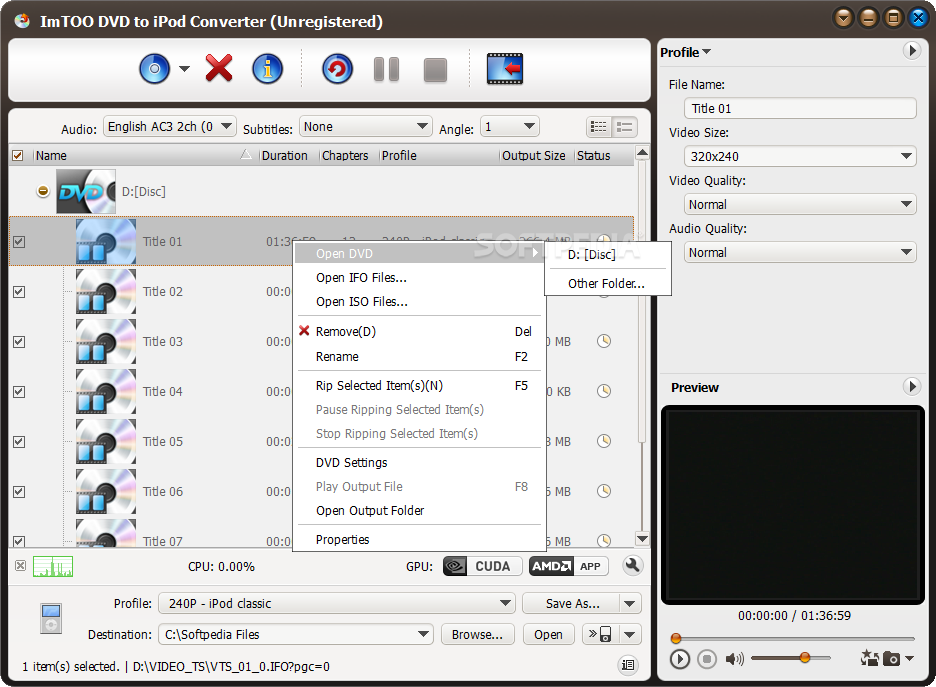Expand the Profile panel header menu
The width and height of the screenshot is (936, 687).
click(685, 53)
